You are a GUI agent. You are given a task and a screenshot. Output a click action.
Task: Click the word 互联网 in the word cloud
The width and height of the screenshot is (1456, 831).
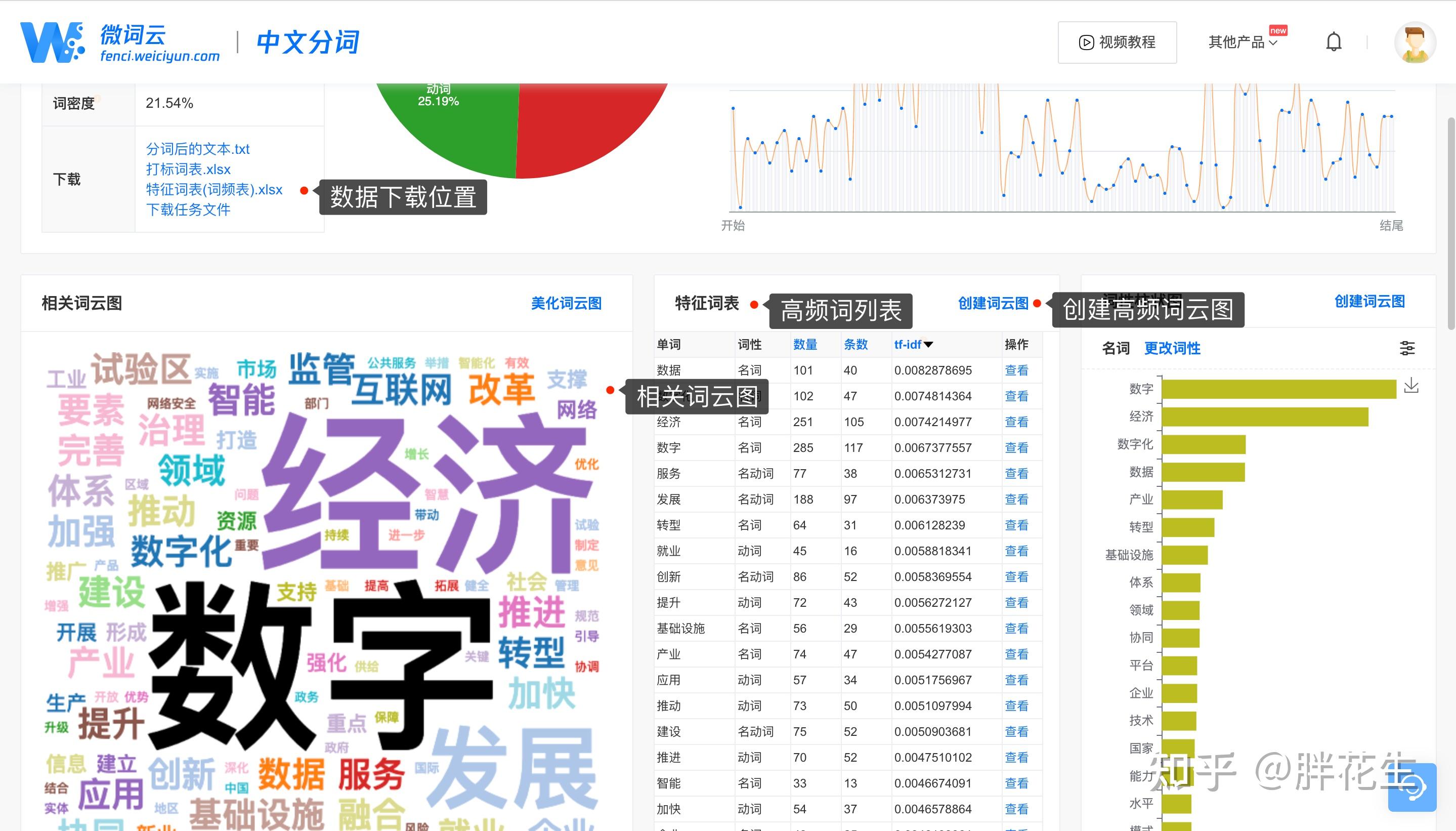401,390
